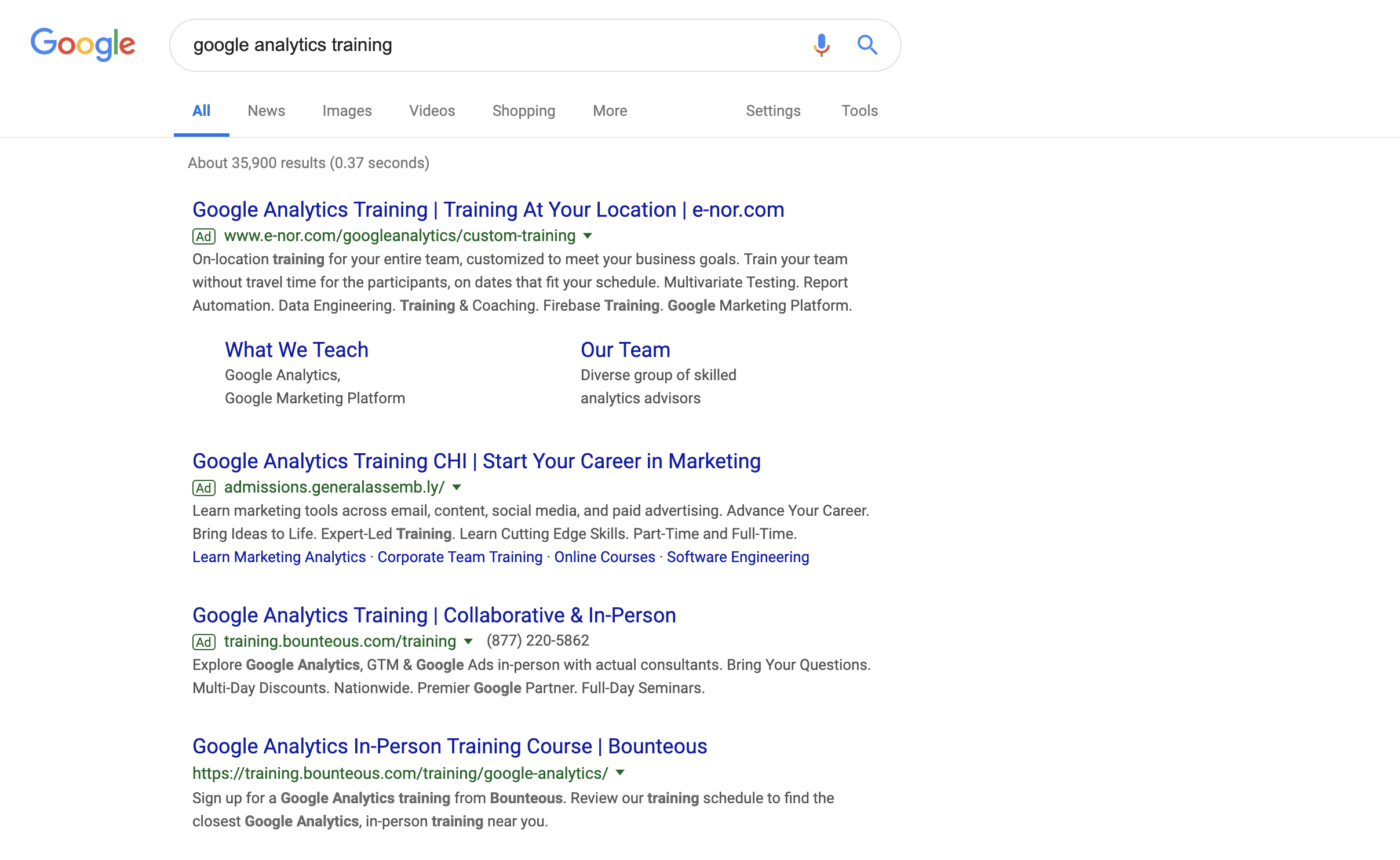
Task: Click the training.bounteous.com/training ad URL
Action: click(x=340, y=642)
